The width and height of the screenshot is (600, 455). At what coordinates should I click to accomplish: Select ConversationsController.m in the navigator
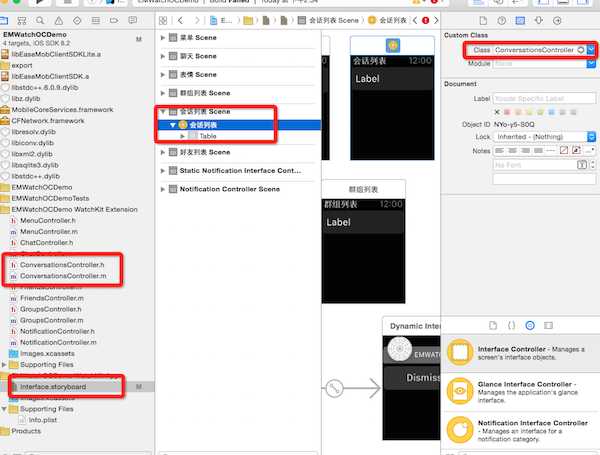[63, 276]
